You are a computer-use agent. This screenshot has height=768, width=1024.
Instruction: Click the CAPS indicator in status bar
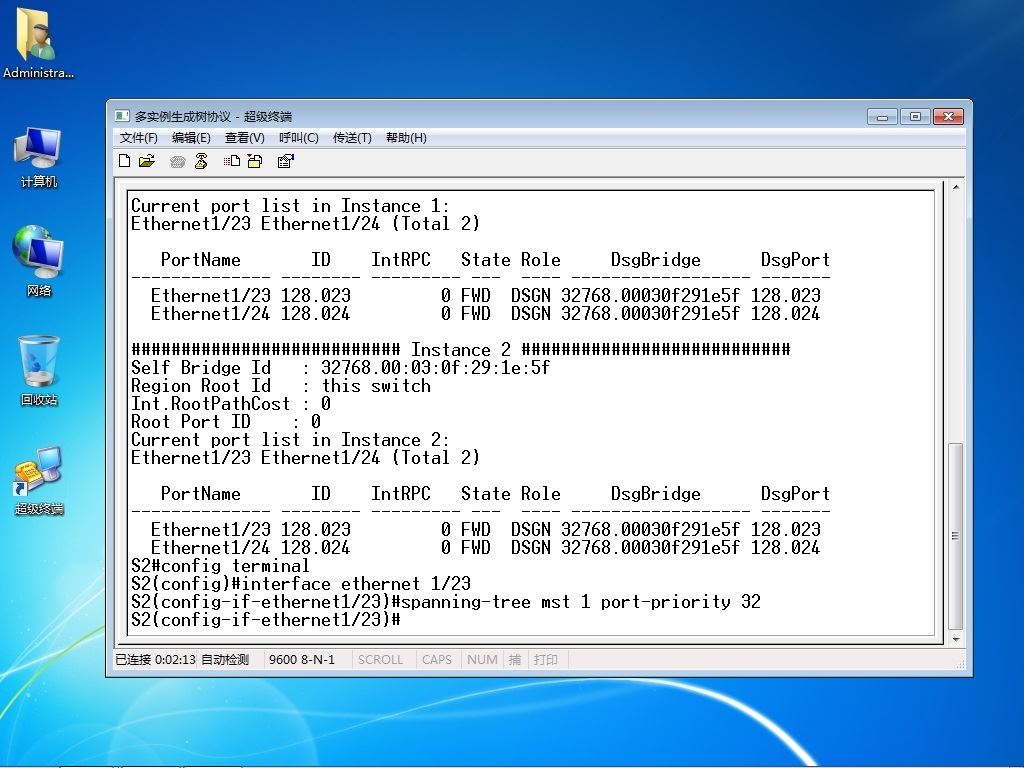pyautogui.click(x=437, y=660)
